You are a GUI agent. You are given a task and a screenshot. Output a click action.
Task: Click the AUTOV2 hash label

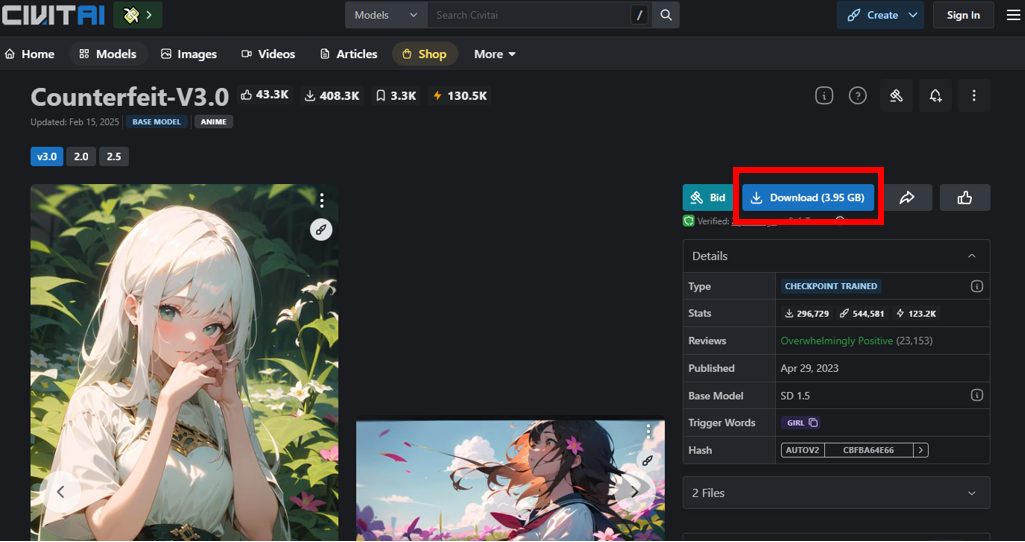(x=803, y=450)
